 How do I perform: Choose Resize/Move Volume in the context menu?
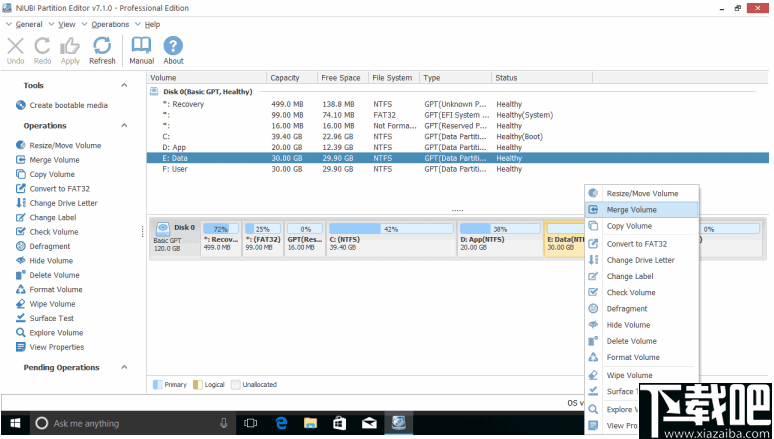(642, 194)
